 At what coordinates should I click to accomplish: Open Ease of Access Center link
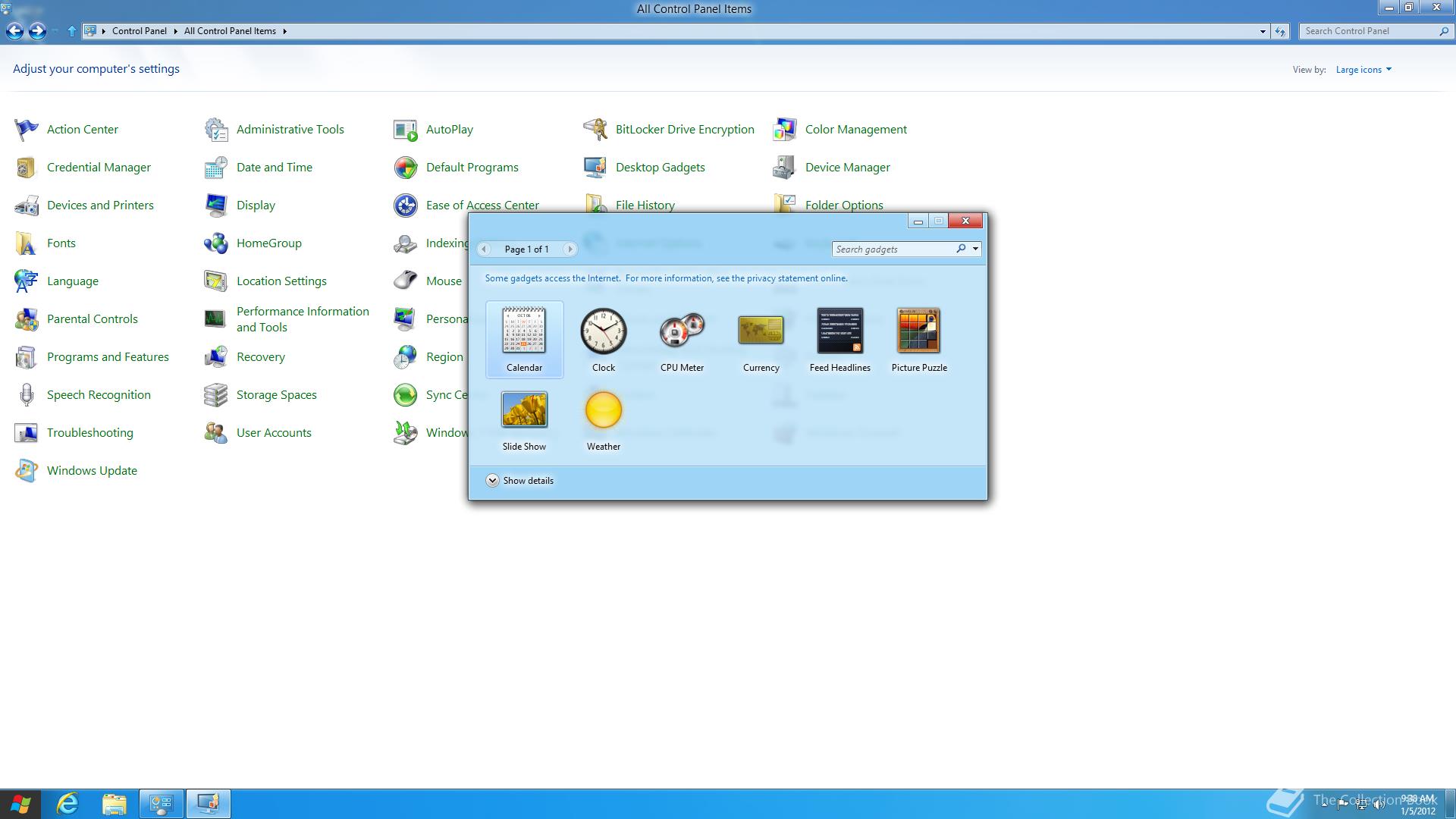tap(482, 206)
